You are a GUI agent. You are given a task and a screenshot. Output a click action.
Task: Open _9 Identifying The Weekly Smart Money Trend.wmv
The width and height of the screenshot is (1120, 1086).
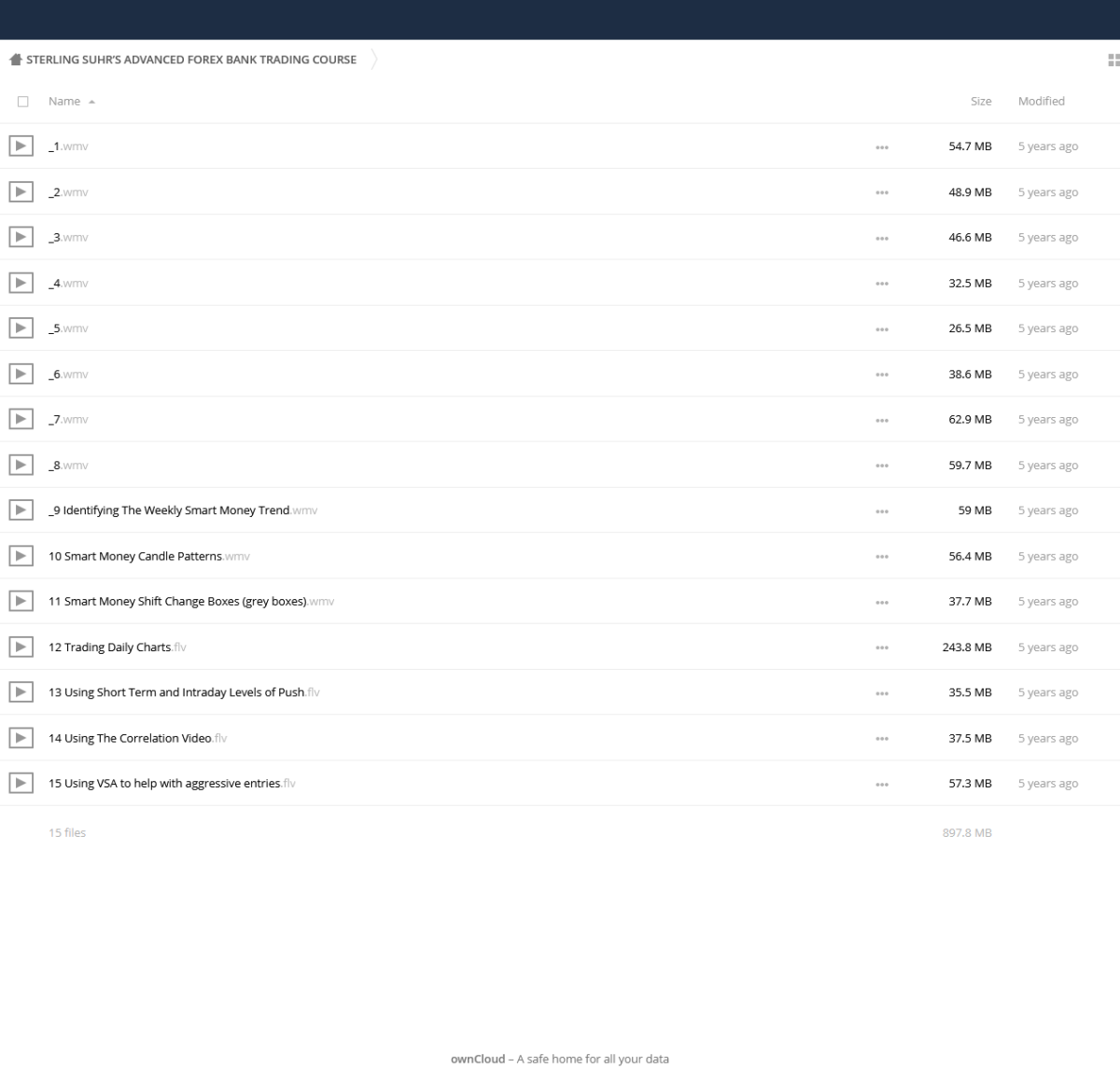(183, 510)
